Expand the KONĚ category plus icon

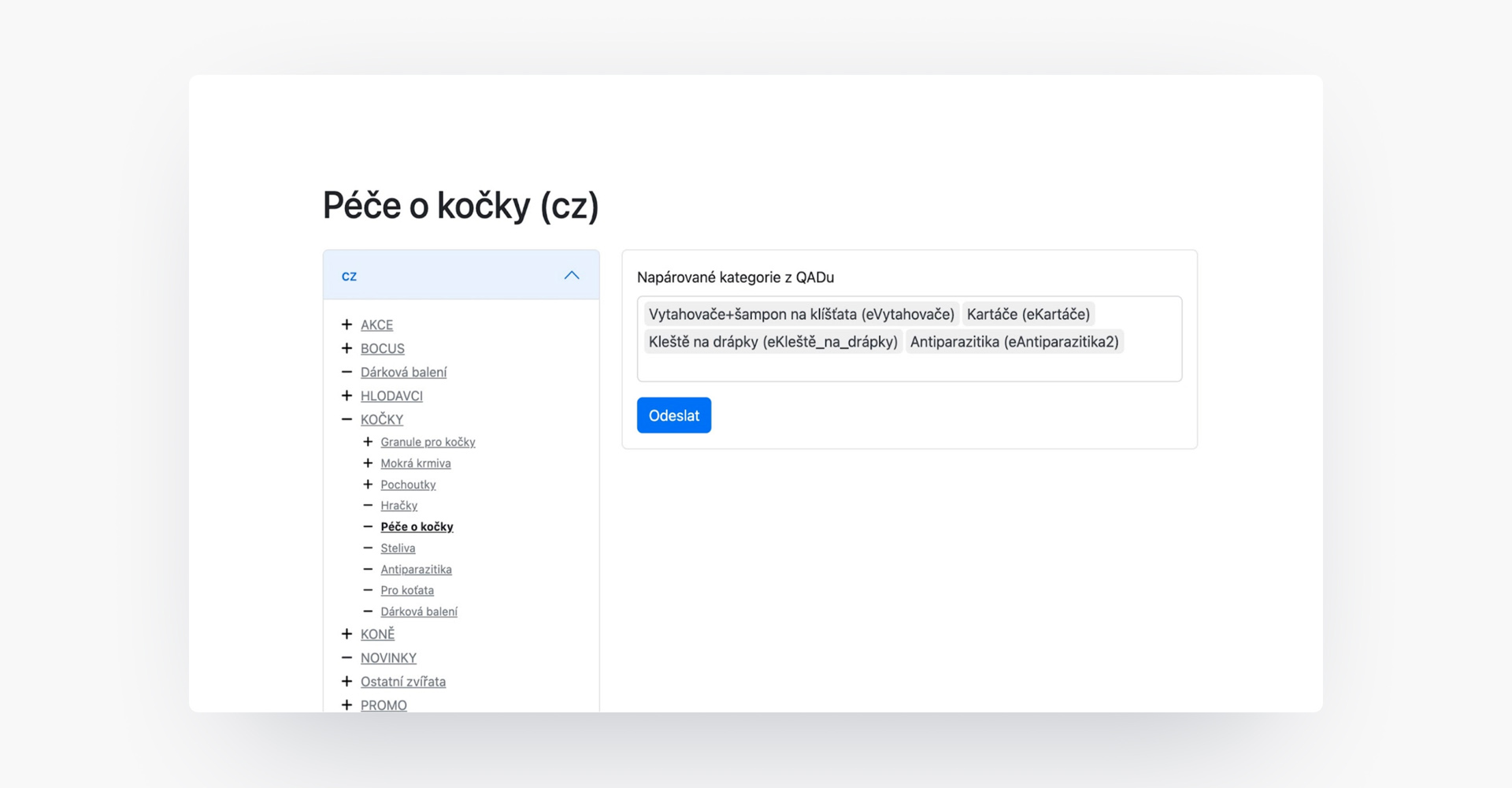click(x=346, y=634)
